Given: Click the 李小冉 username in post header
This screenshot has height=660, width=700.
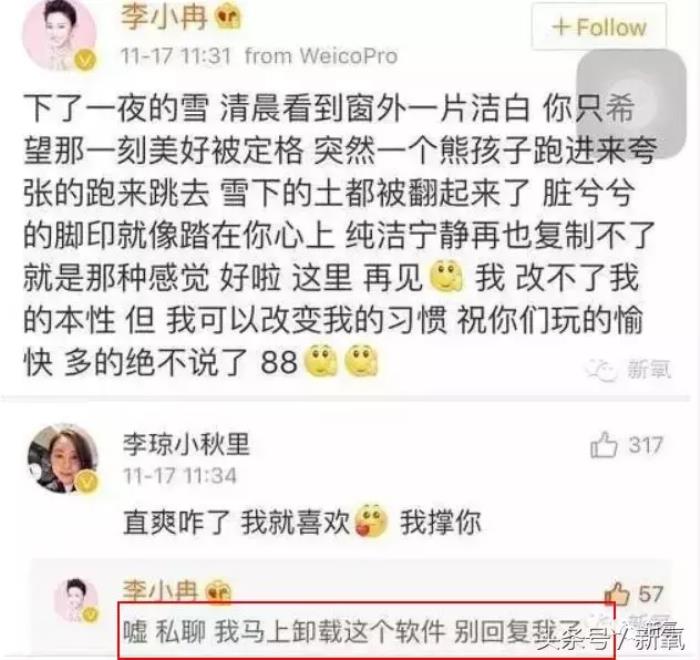Looking at the screenshot, I should pos(164,17).
